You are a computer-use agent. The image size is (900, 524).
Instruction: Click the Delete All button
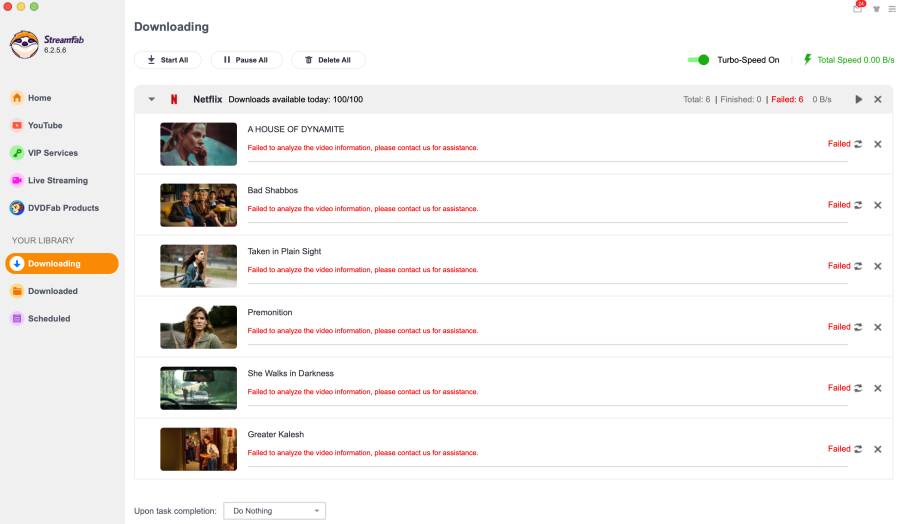point(328,60)
